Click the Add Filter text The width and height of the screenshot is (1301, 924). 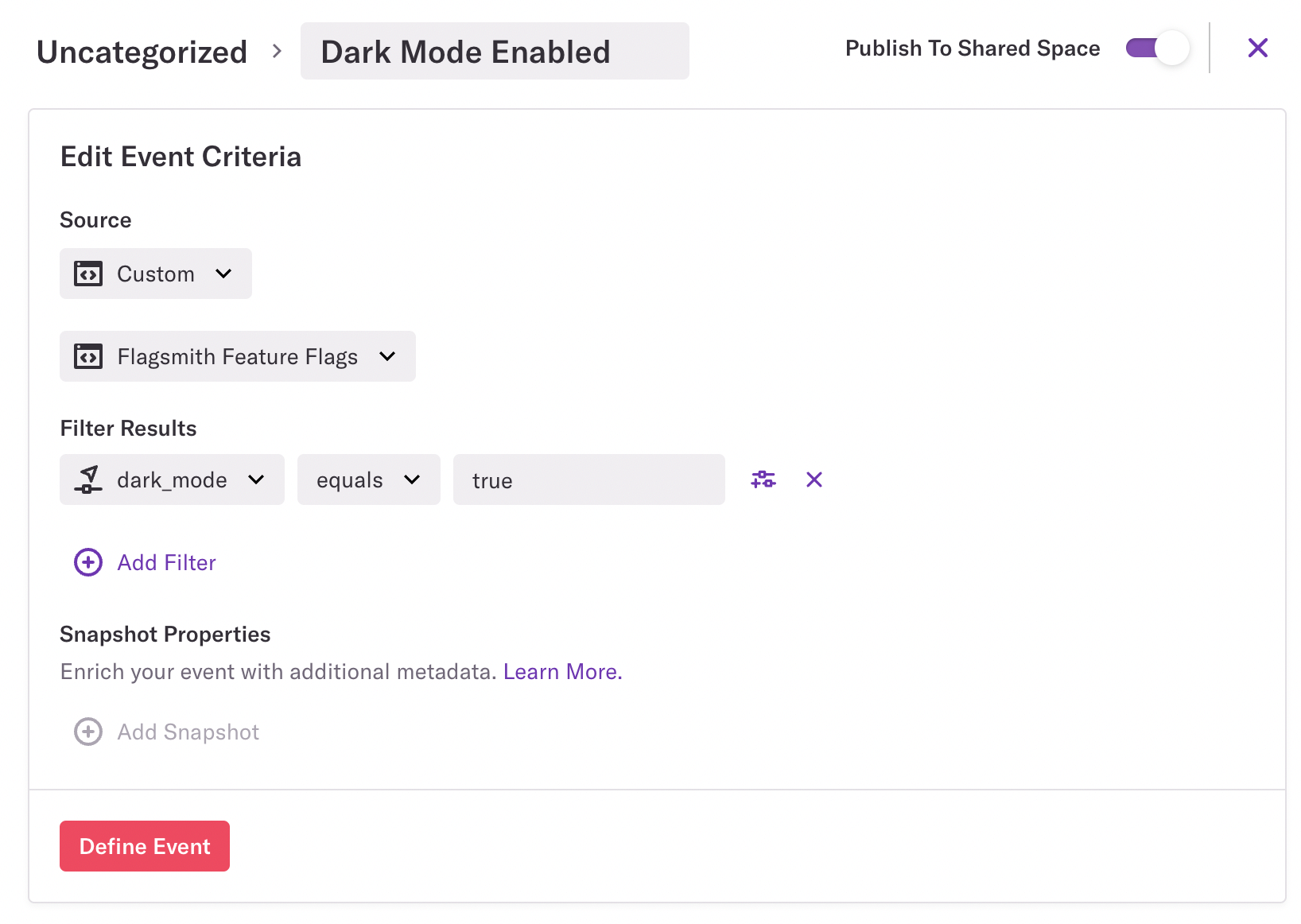[167, 562]
